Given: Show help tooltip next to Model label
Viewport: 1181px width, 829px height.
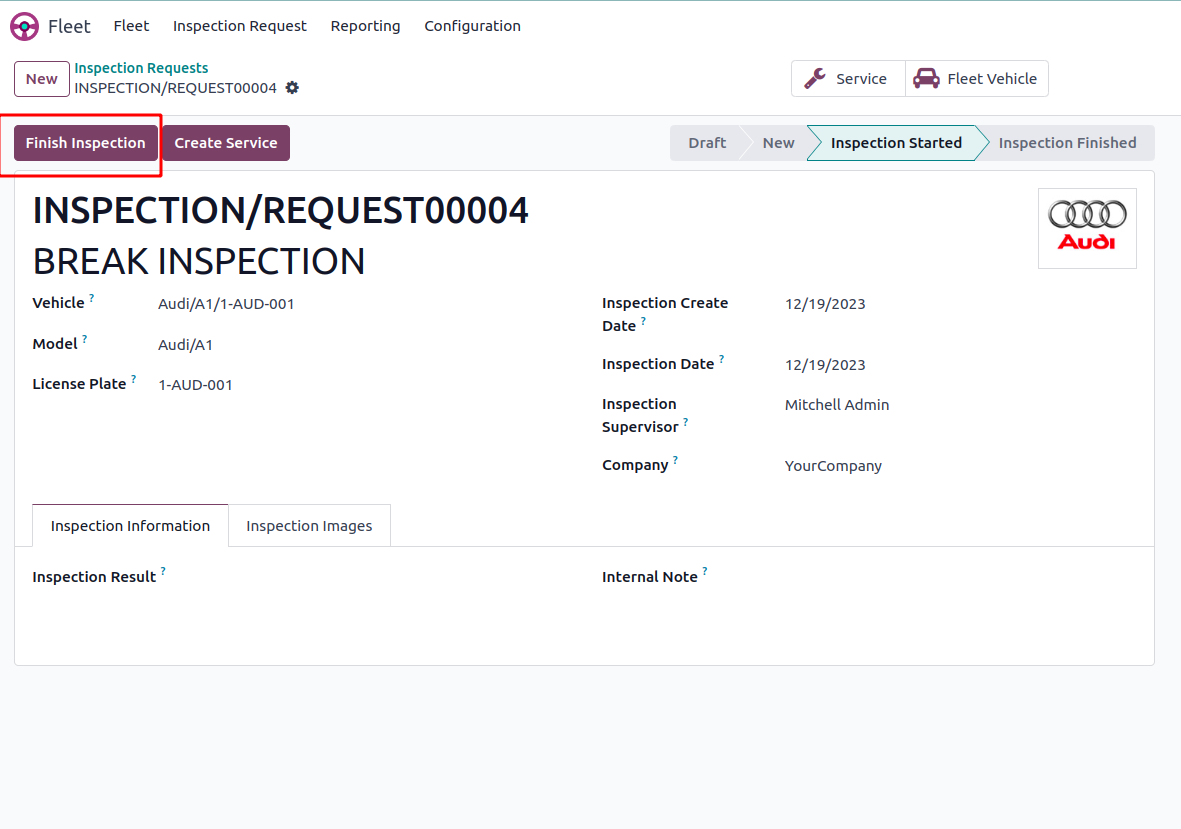Looking at the screenshot, I should pos(85,339).
